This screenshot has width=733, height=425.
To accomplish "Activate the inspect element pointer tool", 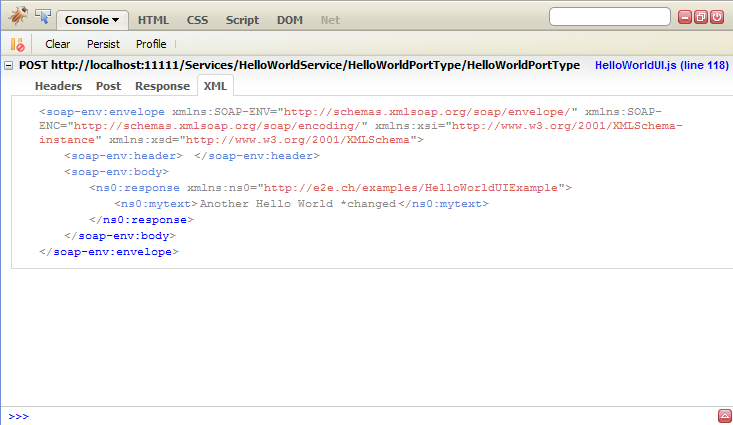I will (x=42, y=17).
